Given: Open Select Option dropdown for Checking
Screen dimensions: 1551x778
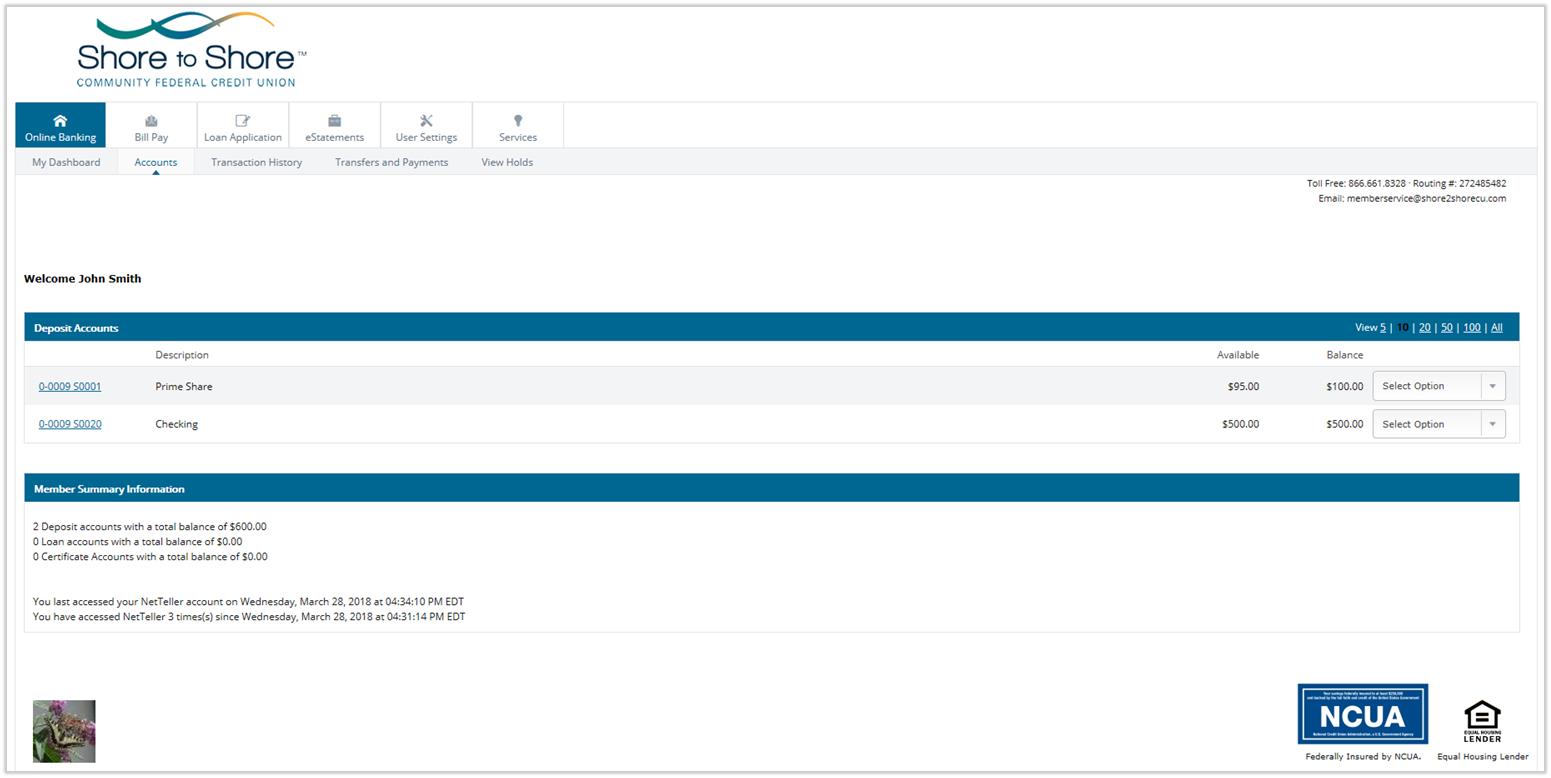Looking at the screenshot, I should 1438,424.
